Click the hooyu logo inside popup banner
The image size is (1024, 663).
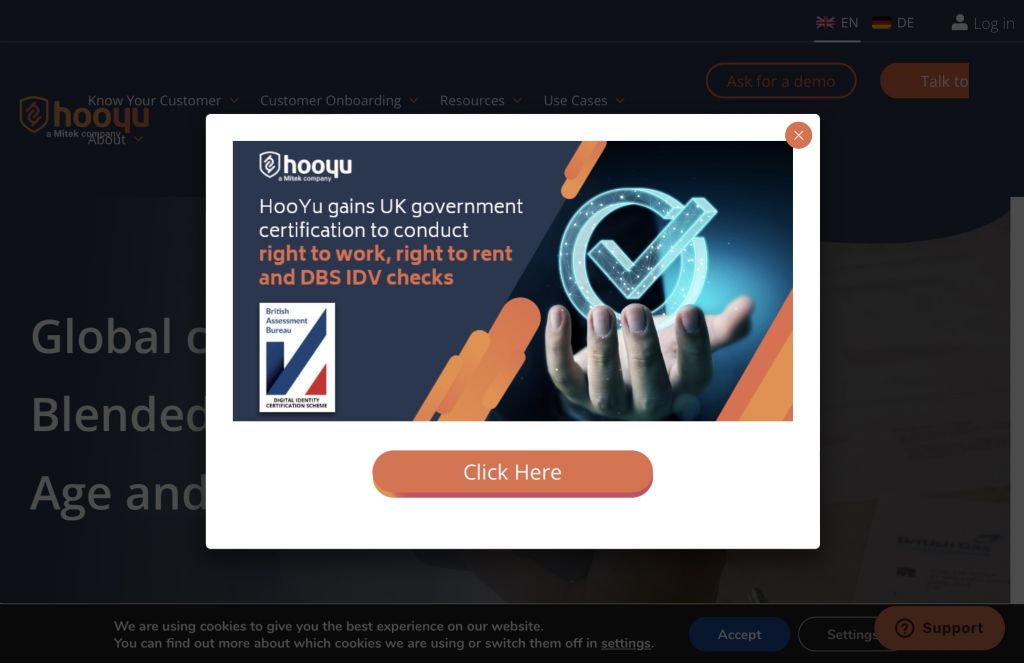pyautogui.click(x=306, y=166)
